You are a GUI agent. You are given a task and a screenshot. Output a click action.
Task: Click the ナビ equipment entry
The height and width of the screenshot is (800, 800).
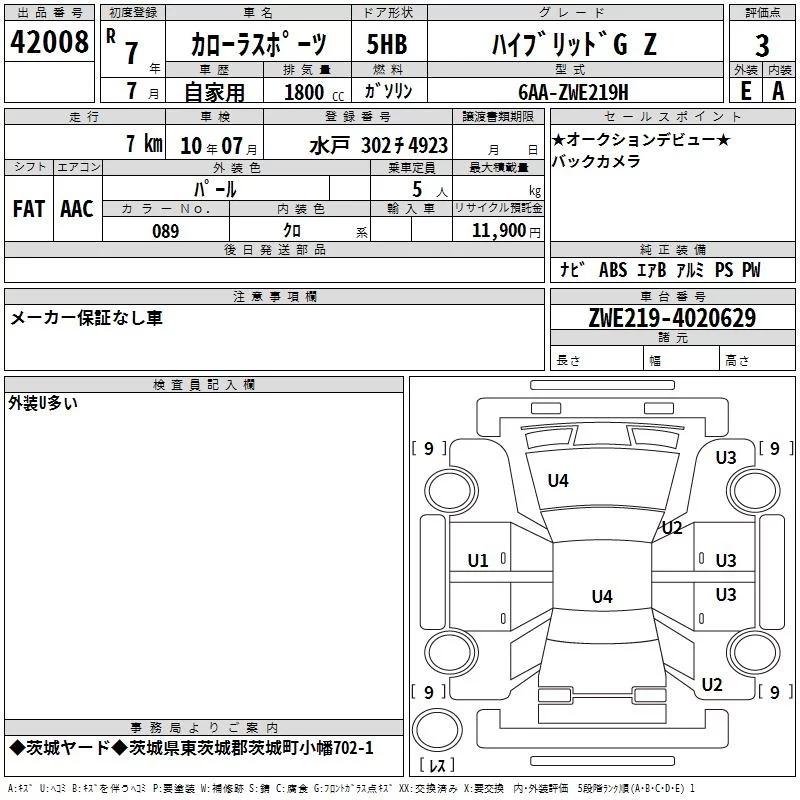(x=572, y=270)
